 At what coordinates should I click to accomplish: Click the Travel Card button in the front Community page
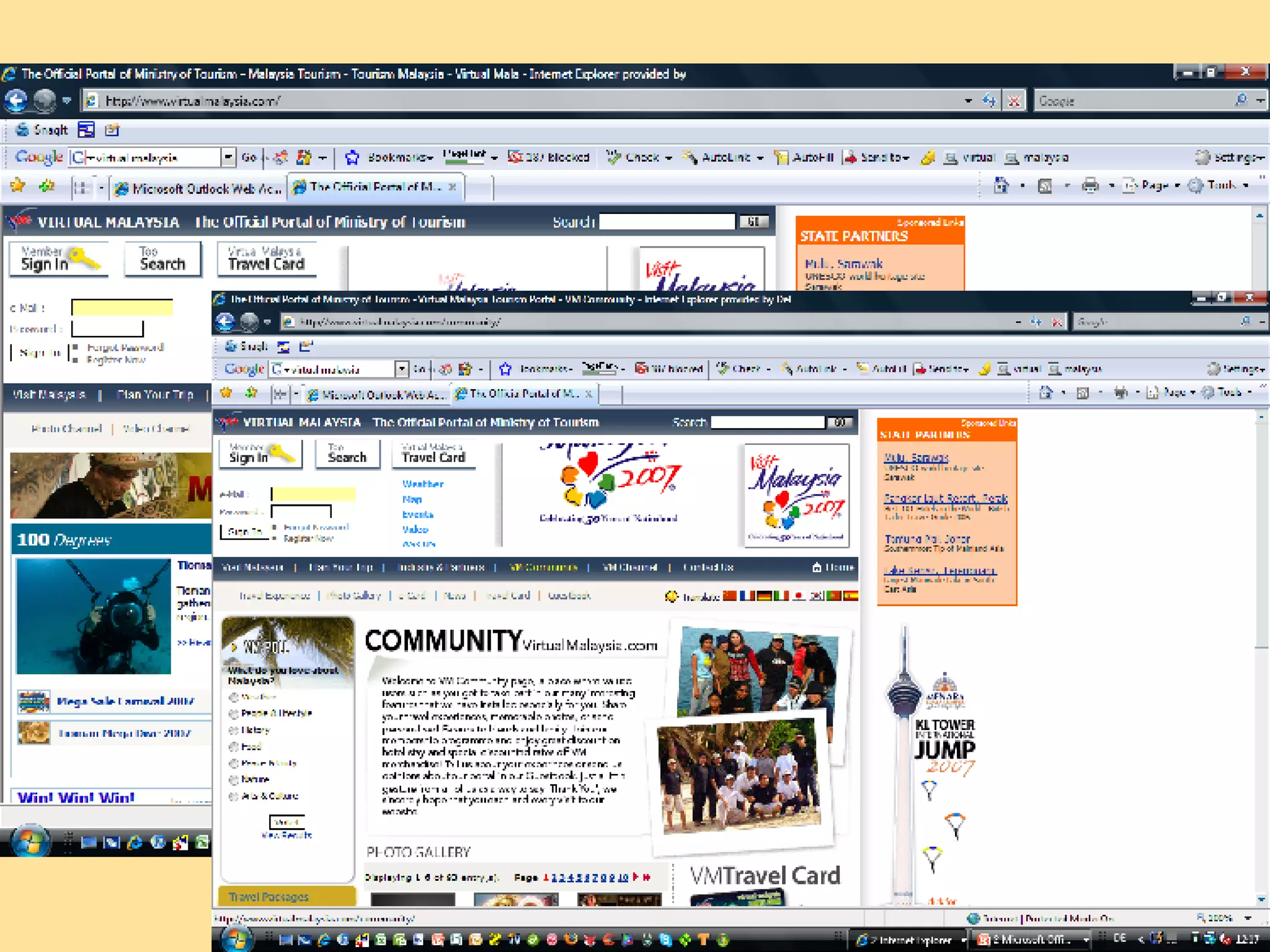433,454
